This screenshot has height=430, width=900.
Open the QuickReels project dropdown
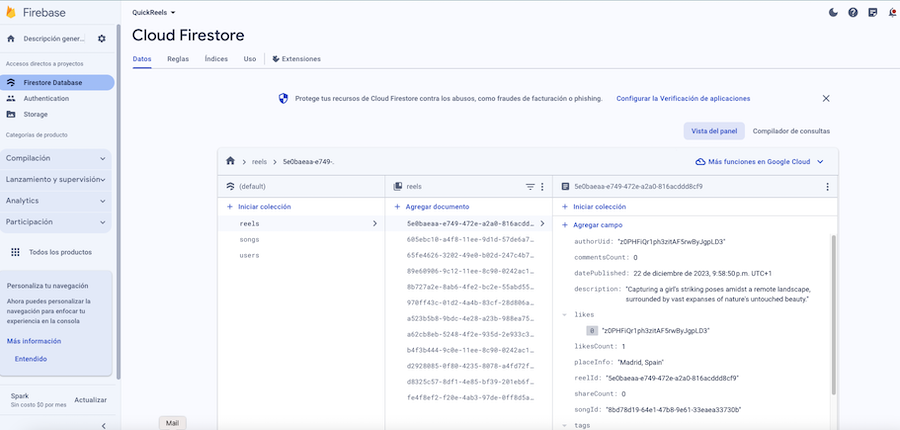(x=154, y=12)
